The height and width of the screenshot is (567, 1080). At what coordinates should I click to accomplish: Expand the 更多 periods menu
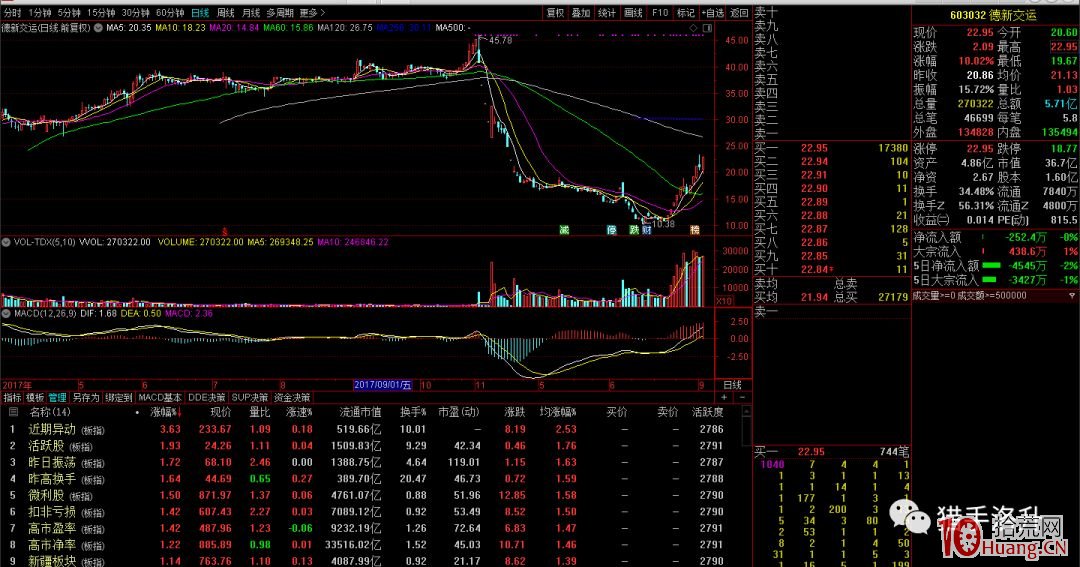click(x=312, y=13)
